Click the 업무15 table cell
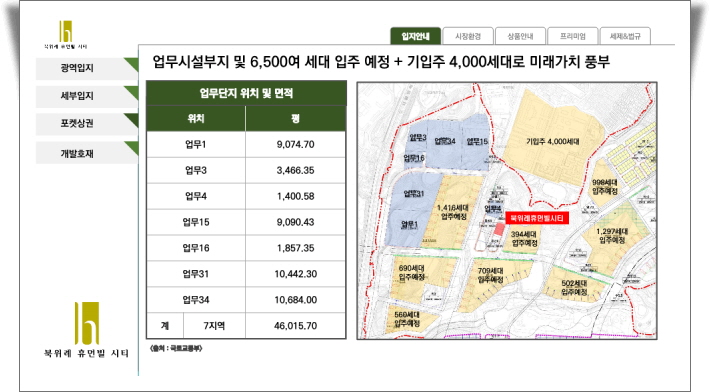This screenshot has width=710, height=392. pos(196,222)
